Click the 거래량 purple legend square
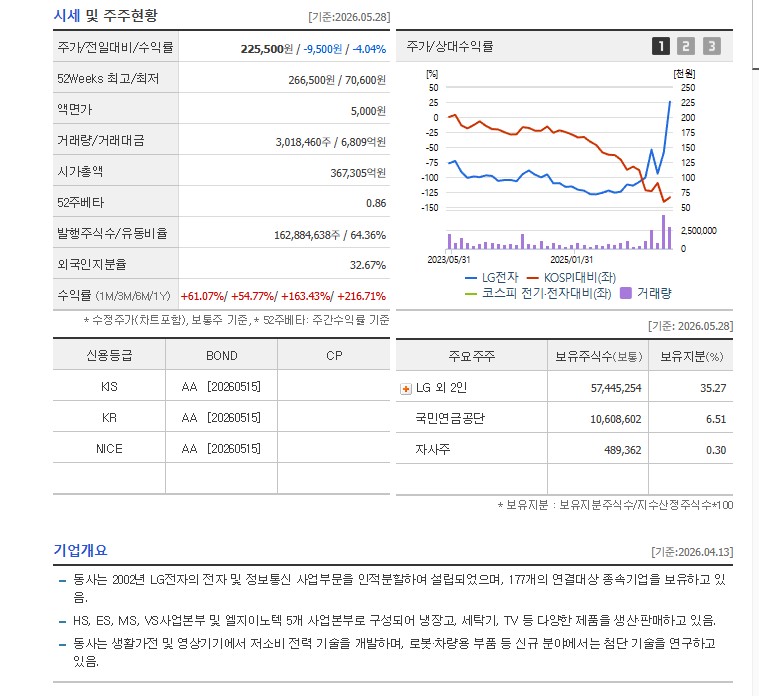 pyautogui.click(x=626, y=293)
